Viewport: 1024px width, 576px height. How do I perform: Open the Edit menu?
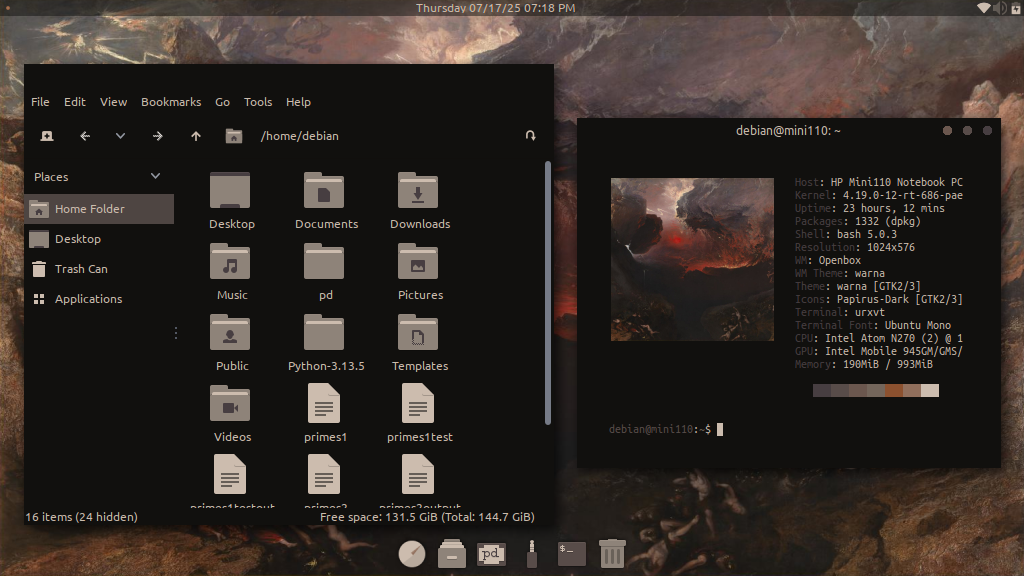74,102
